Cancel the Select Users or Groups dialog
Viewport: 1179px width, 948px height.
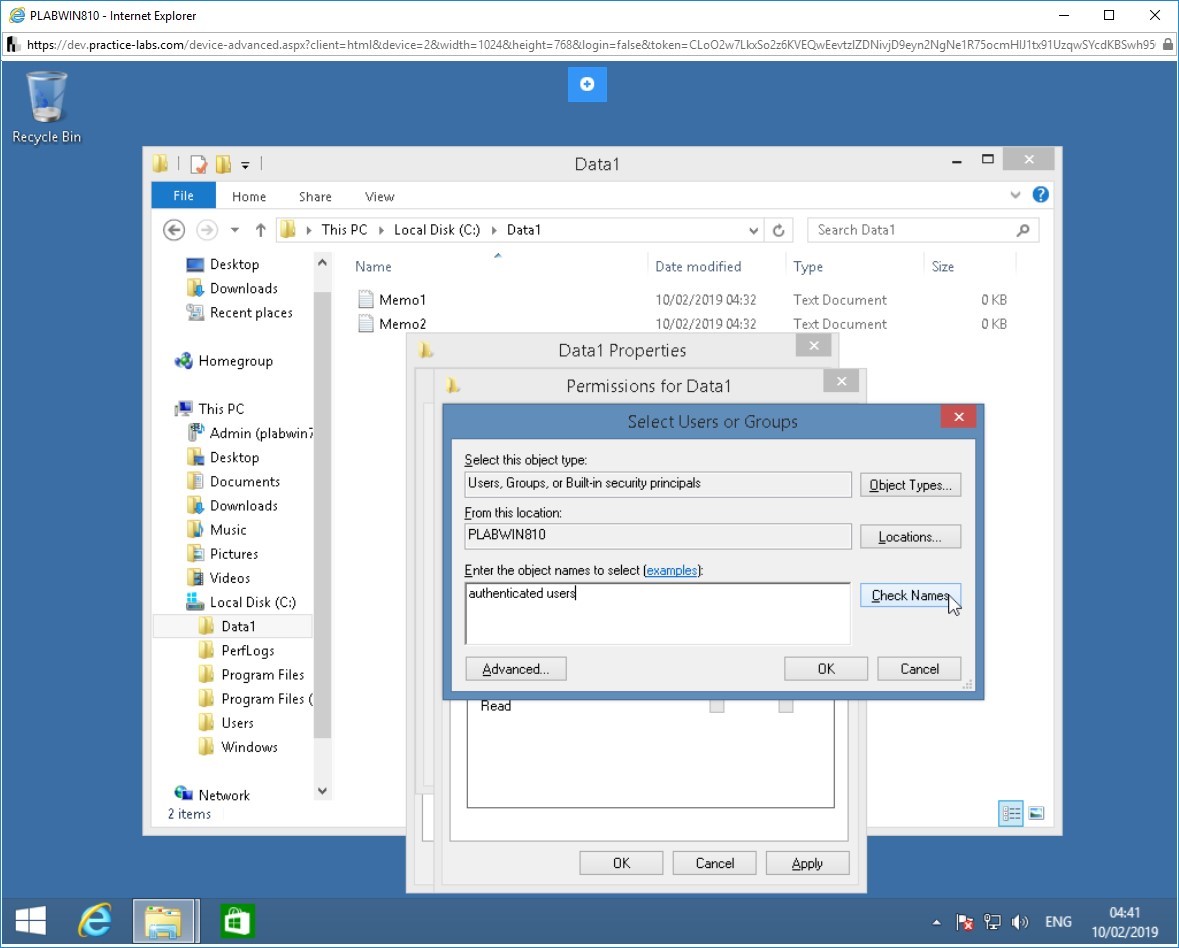[x=919, y=669]
